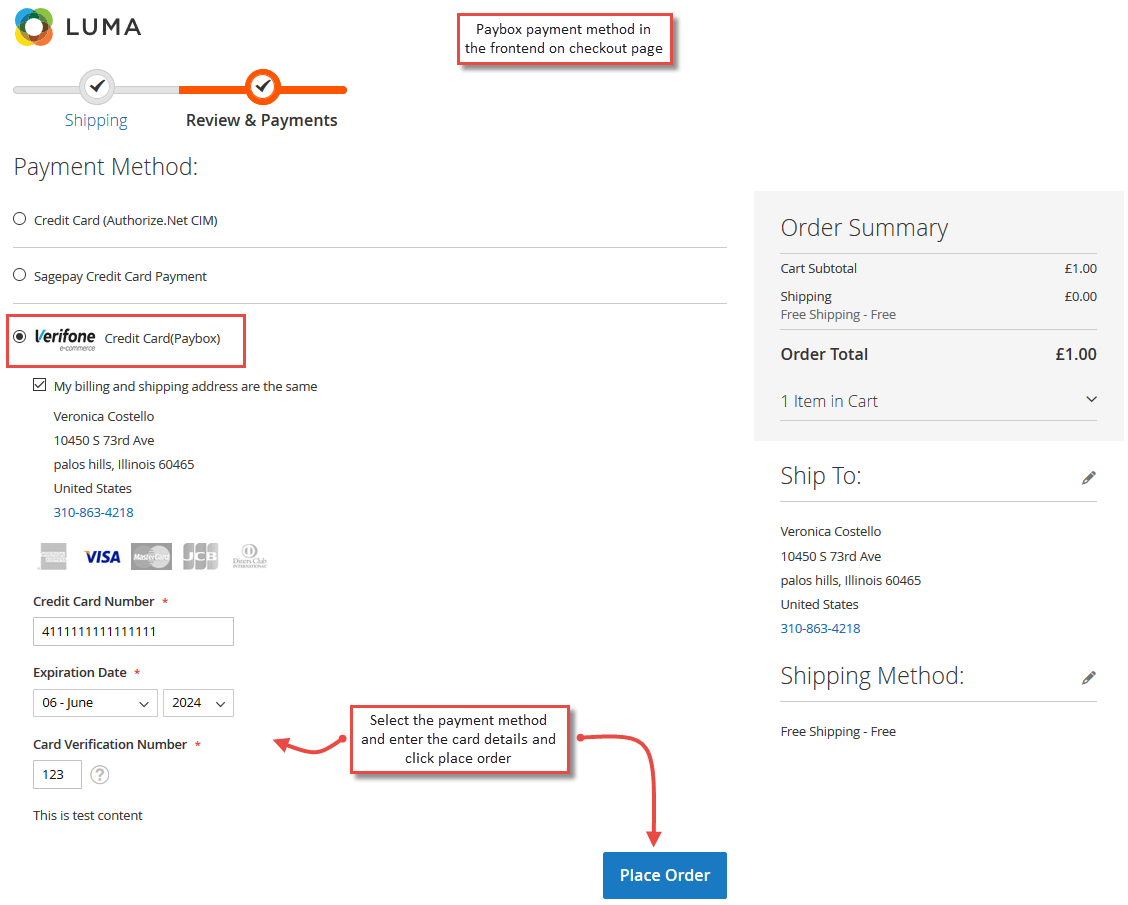Open the expiration month dropdown
The height and width of the screenshot is (905, 1128).
(95, 703)
